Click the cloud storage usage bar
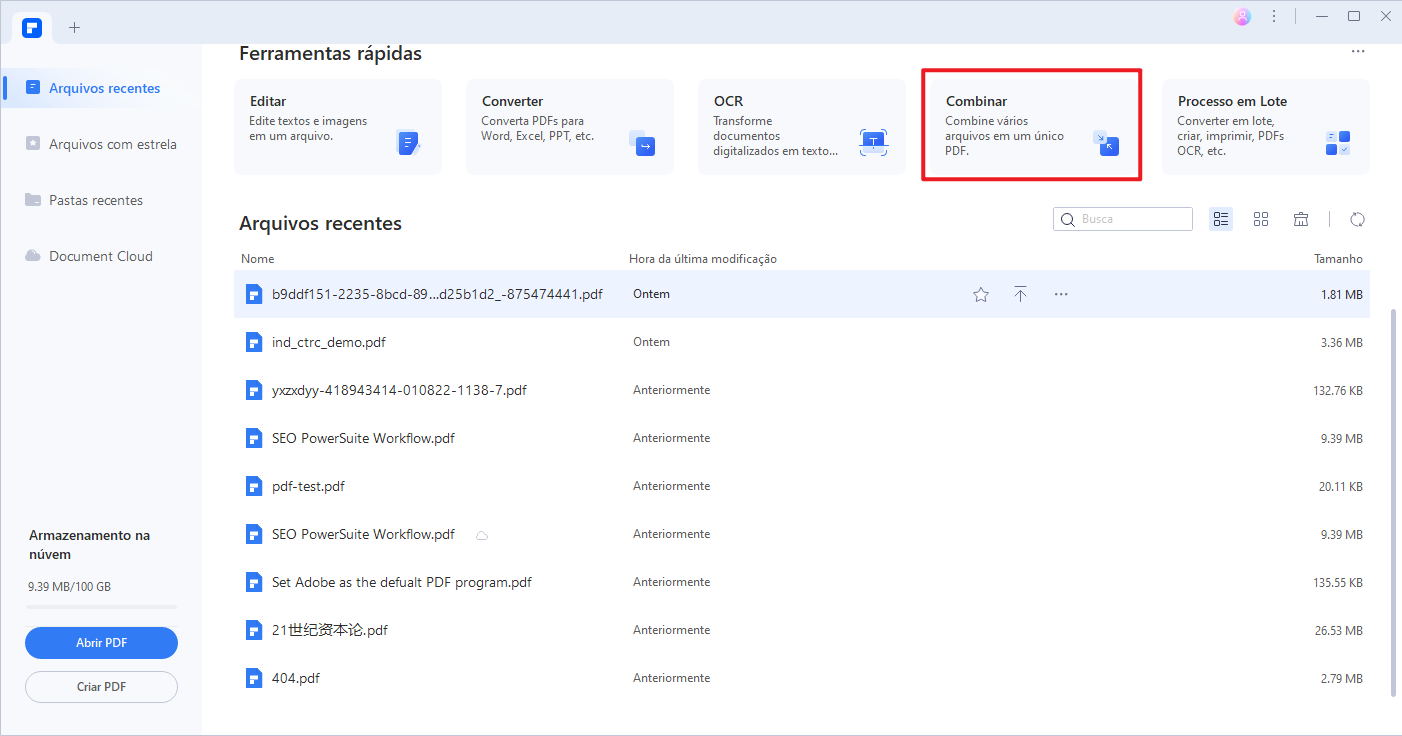Image resolution: width=1402 pixels, height=736 pixels. (101, 606)
